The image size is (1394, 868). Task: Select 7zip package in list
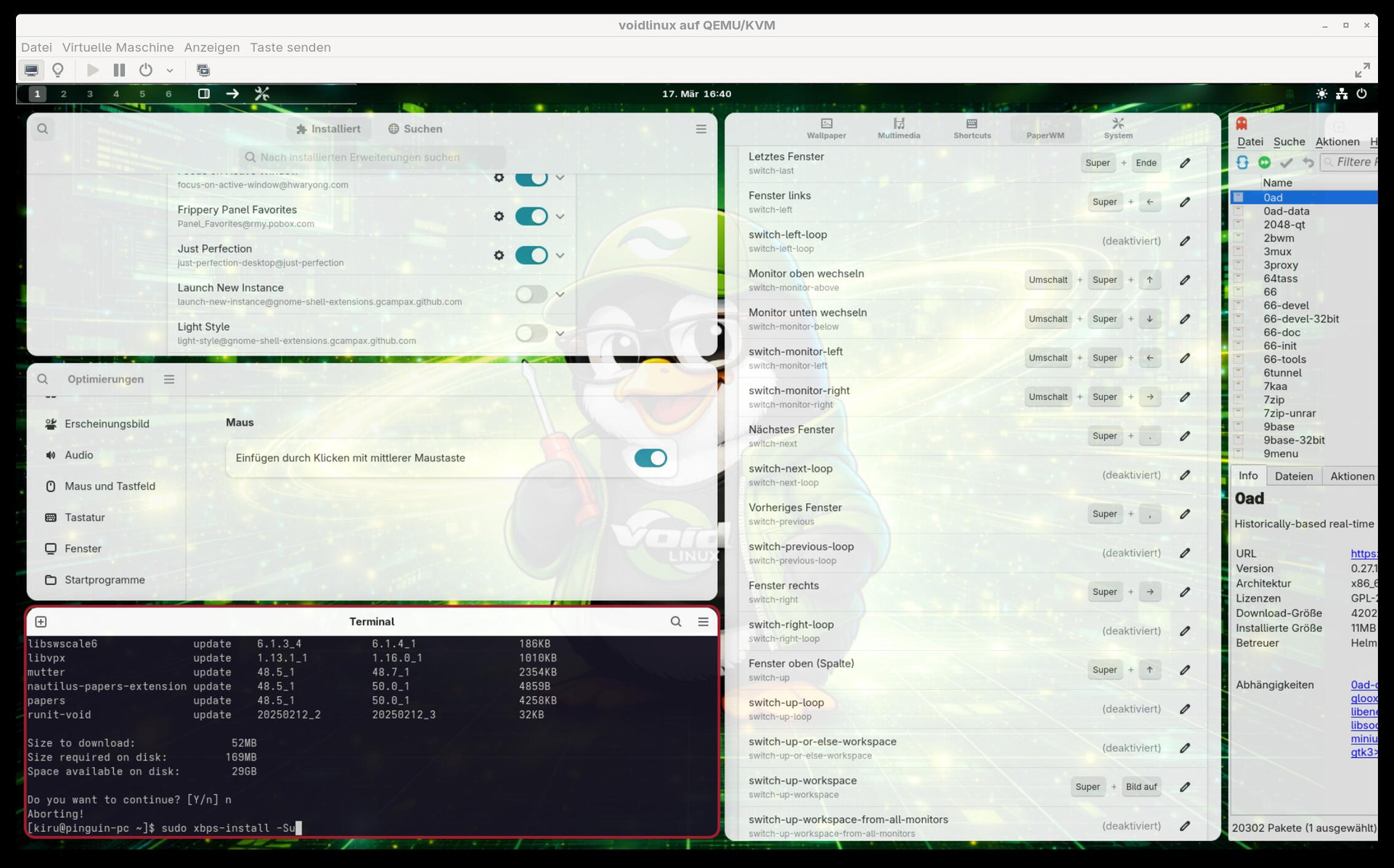(x=1273, y=400)
